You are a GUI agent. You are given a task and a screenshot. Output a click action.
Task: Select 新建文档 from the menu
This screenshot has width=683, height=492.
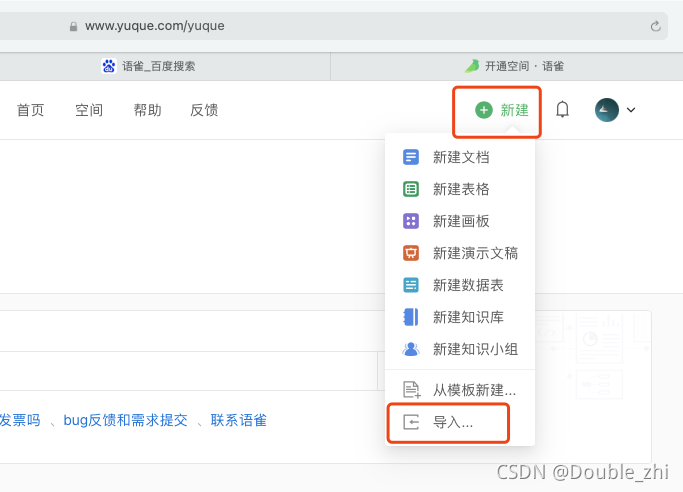click(460, 157)
